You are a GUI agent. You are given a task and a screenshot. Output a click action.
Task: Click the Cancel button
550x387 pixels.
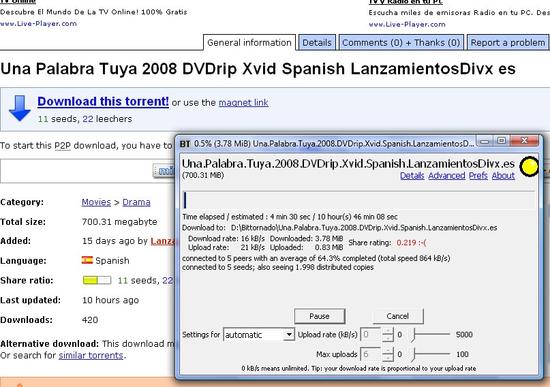398,316
